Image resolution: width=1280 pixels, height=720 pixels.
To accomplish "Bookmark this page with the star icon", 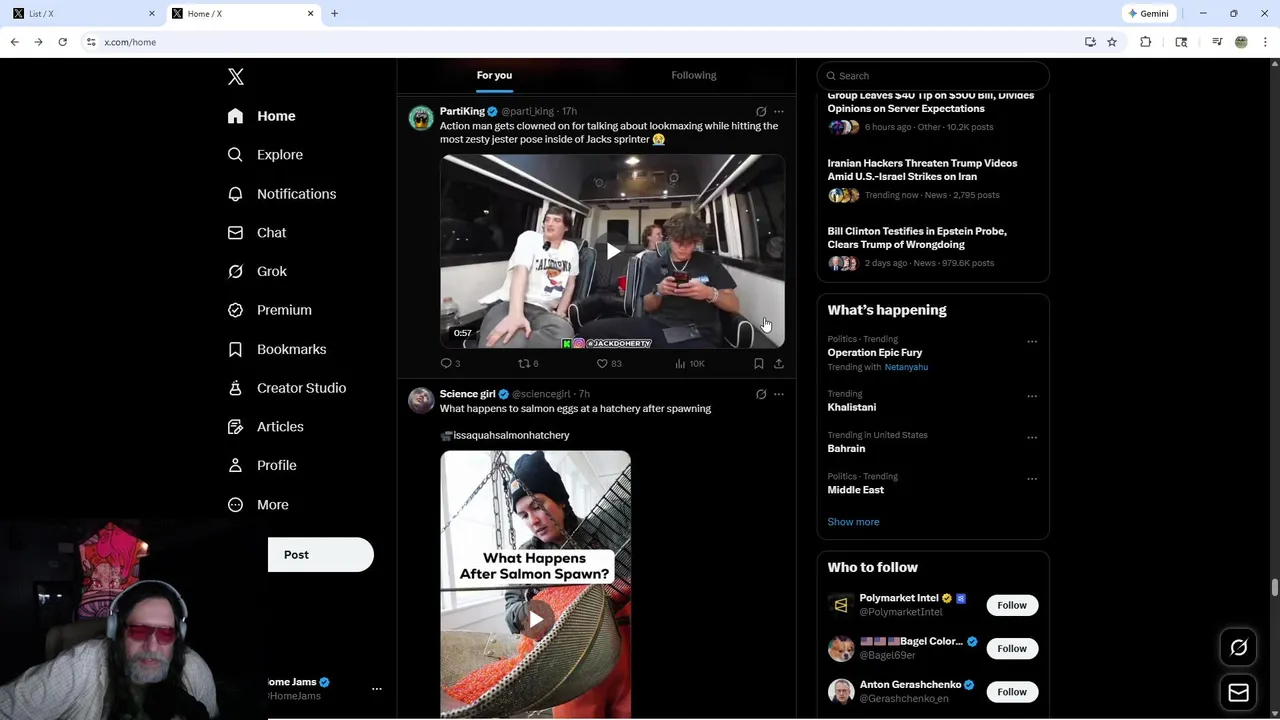I will click(x=1112, y=42).
